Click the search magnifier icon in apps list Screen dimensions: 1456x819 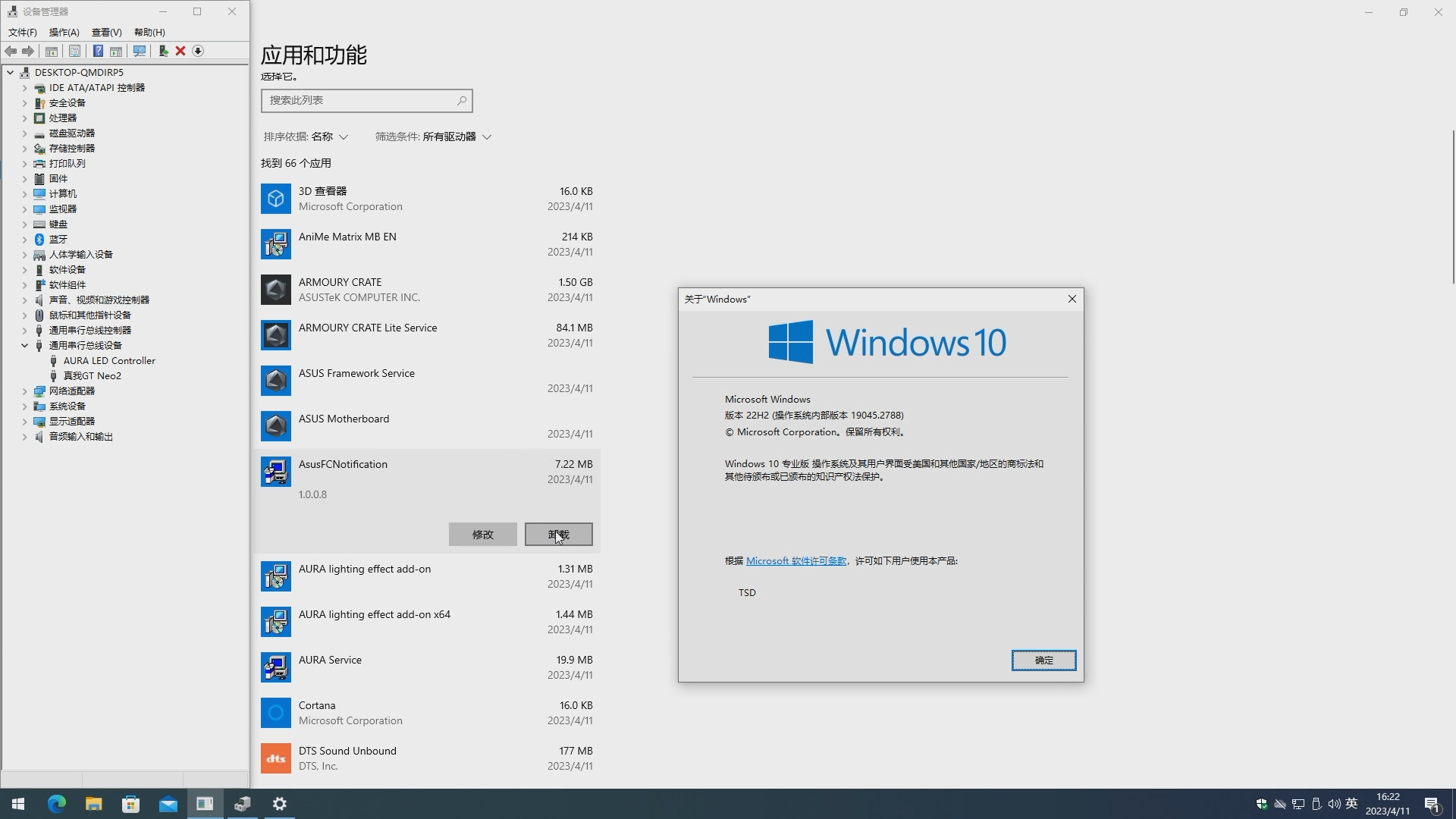pos(461,100)
